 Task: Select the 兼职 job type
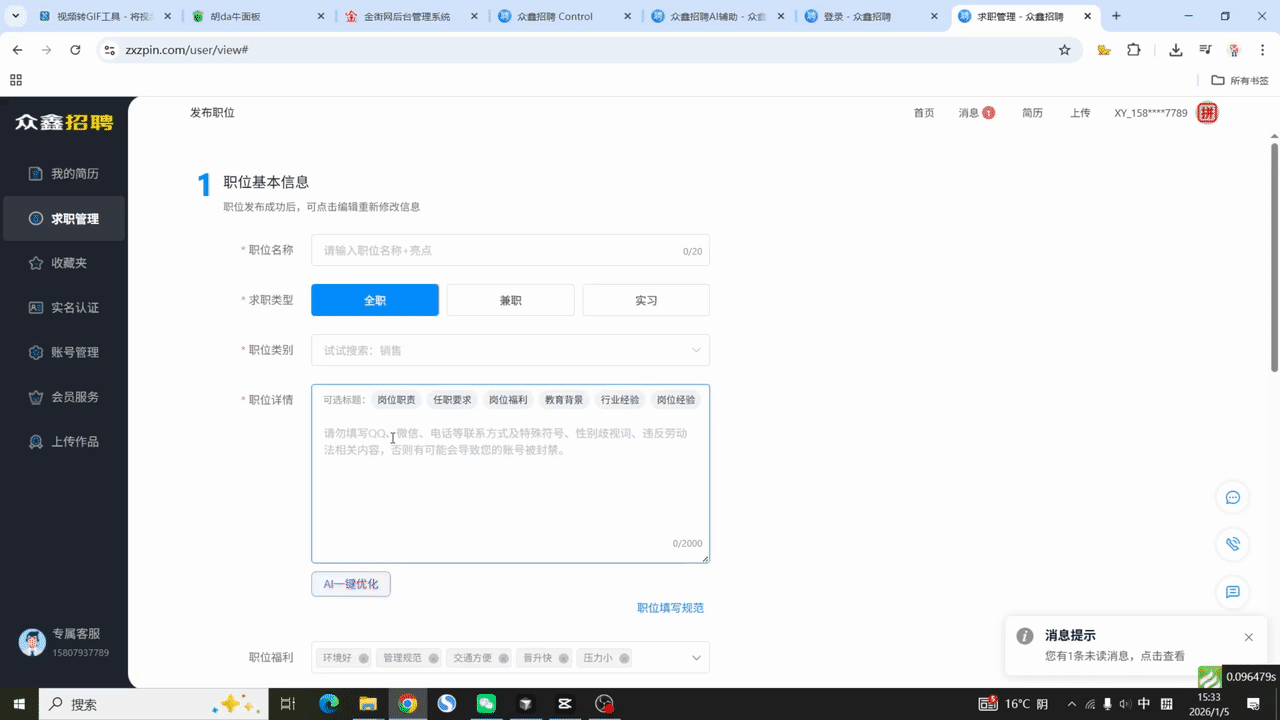(510, 300)
